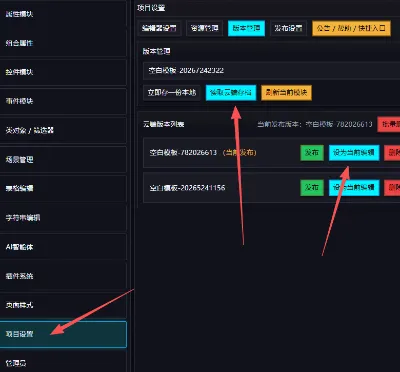Select the version row 空白模板-20265241156
400x372 pixels.
pyautogui.click(x=271, y=188)
